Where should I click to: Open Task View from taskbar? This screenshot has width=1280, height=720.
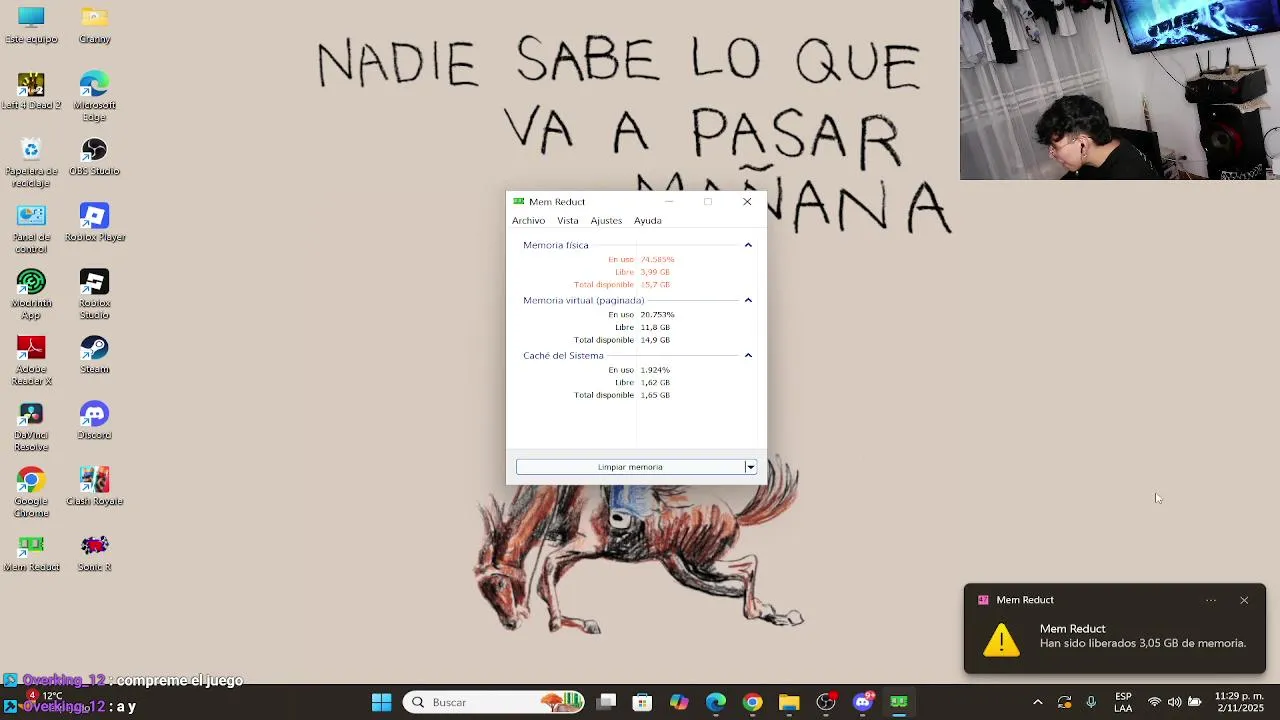607,702
